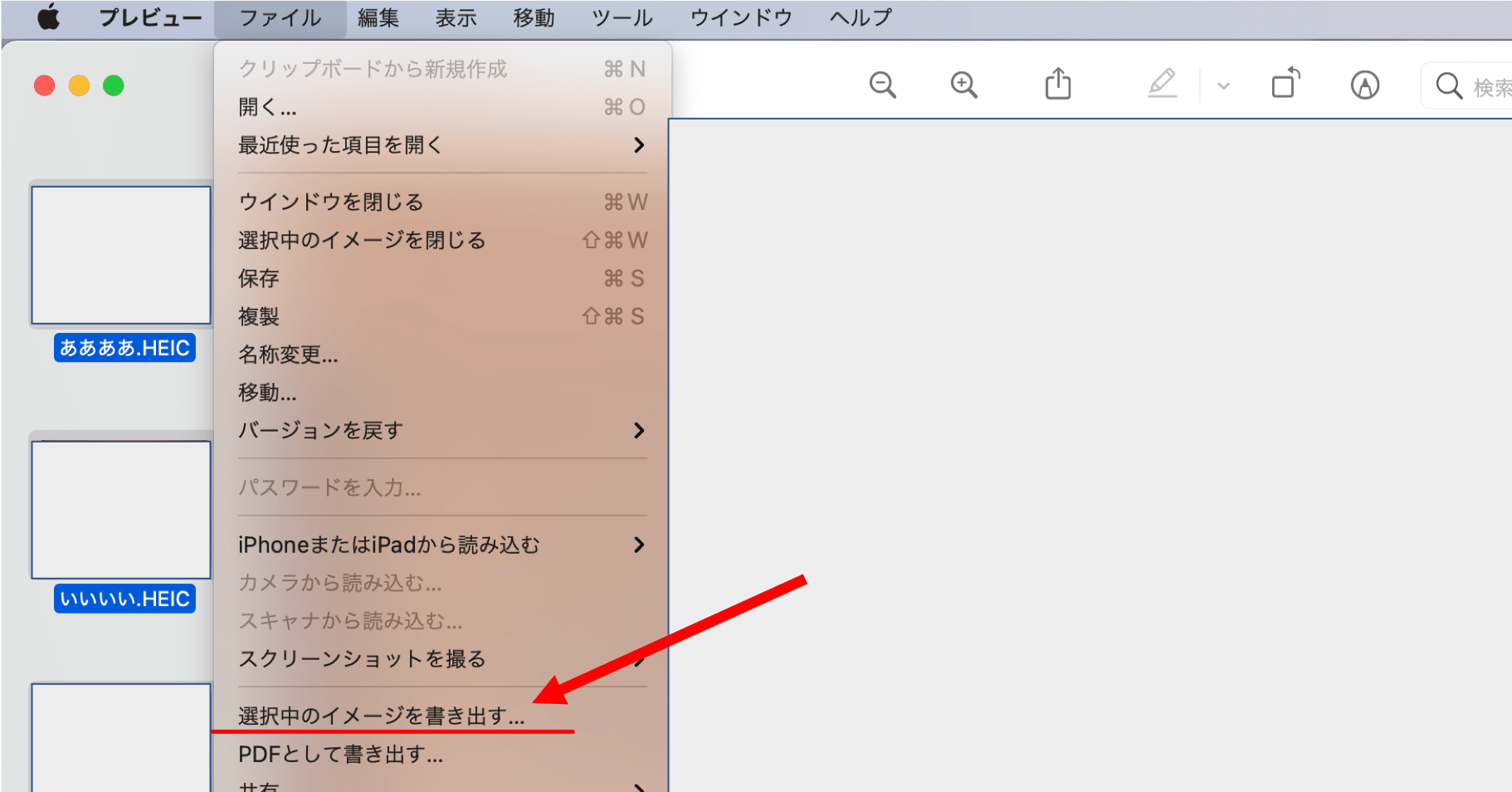Choose スクリーンショットを撮る menu entry
This screenshot has width=1512, height=792.
point(361,659)
